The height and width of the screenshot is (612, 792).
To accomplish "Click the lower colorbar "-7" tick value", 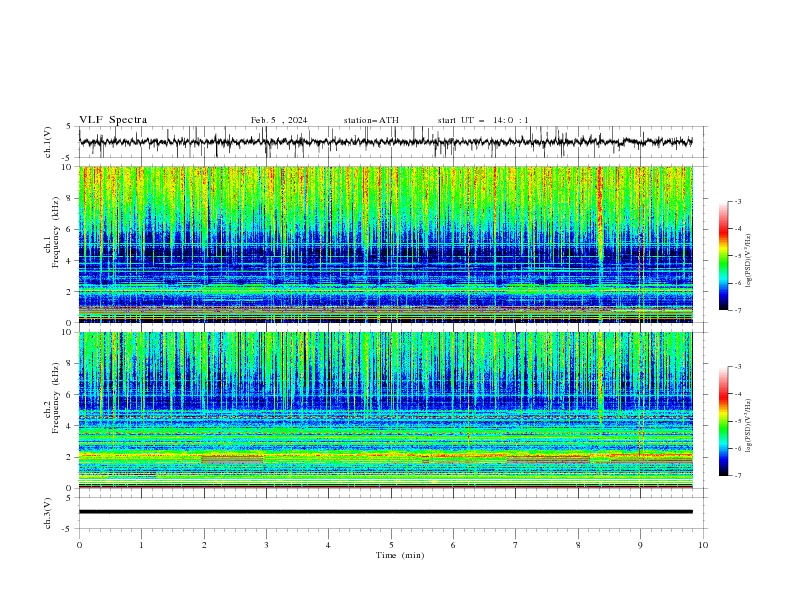I will tap(738, 475).
